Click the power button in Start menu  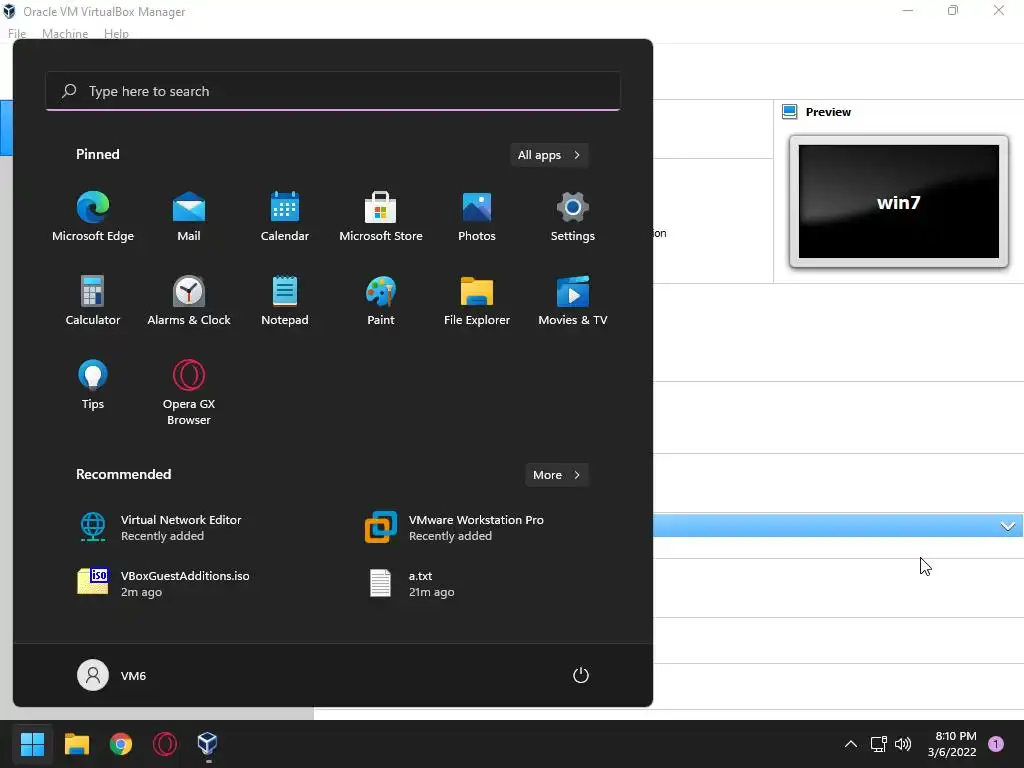click(x=581, y=675)
